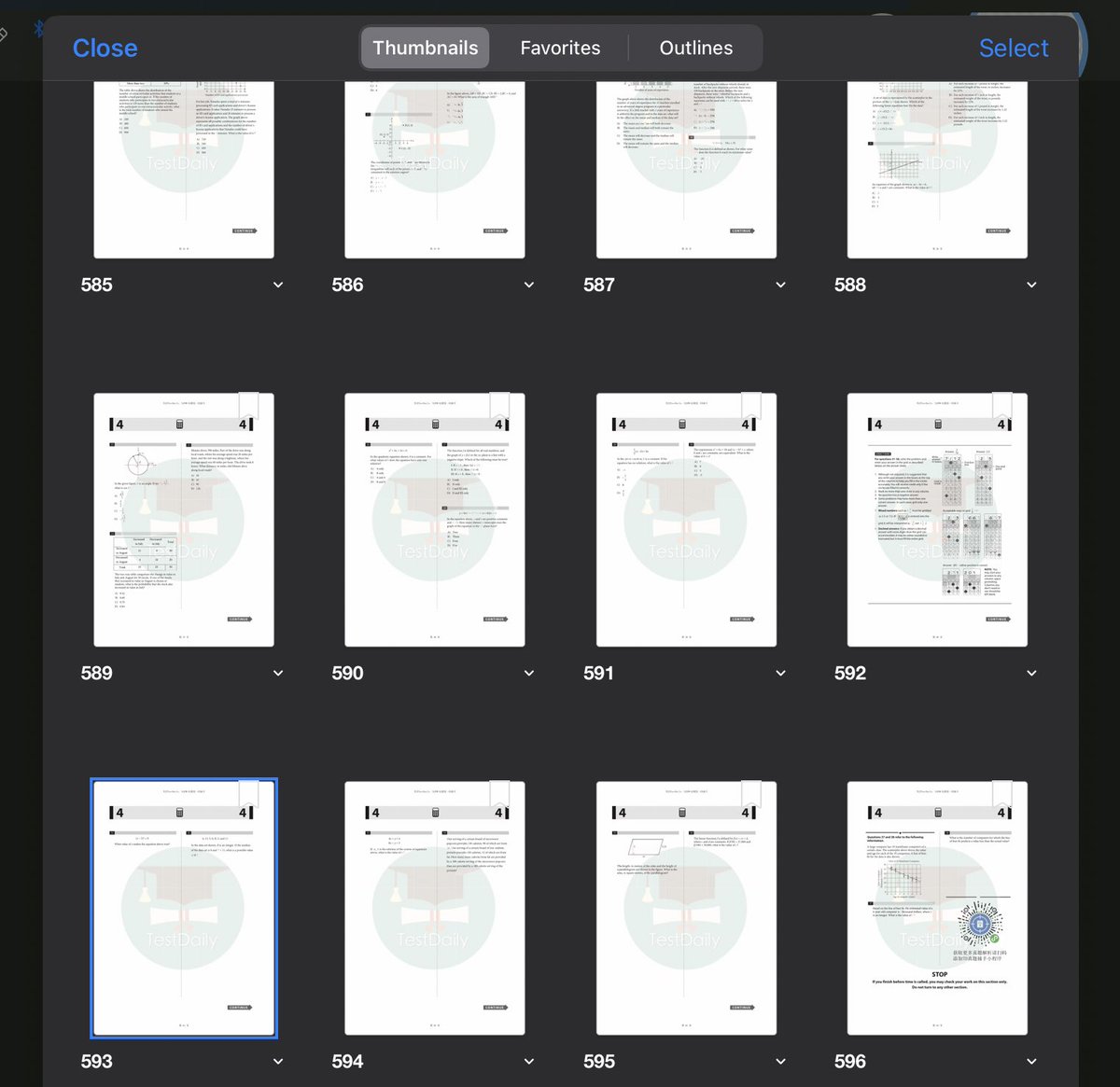The image size is (1120, 1087).
Task: Tap the Select button
Action: (x=1014, y=48)
